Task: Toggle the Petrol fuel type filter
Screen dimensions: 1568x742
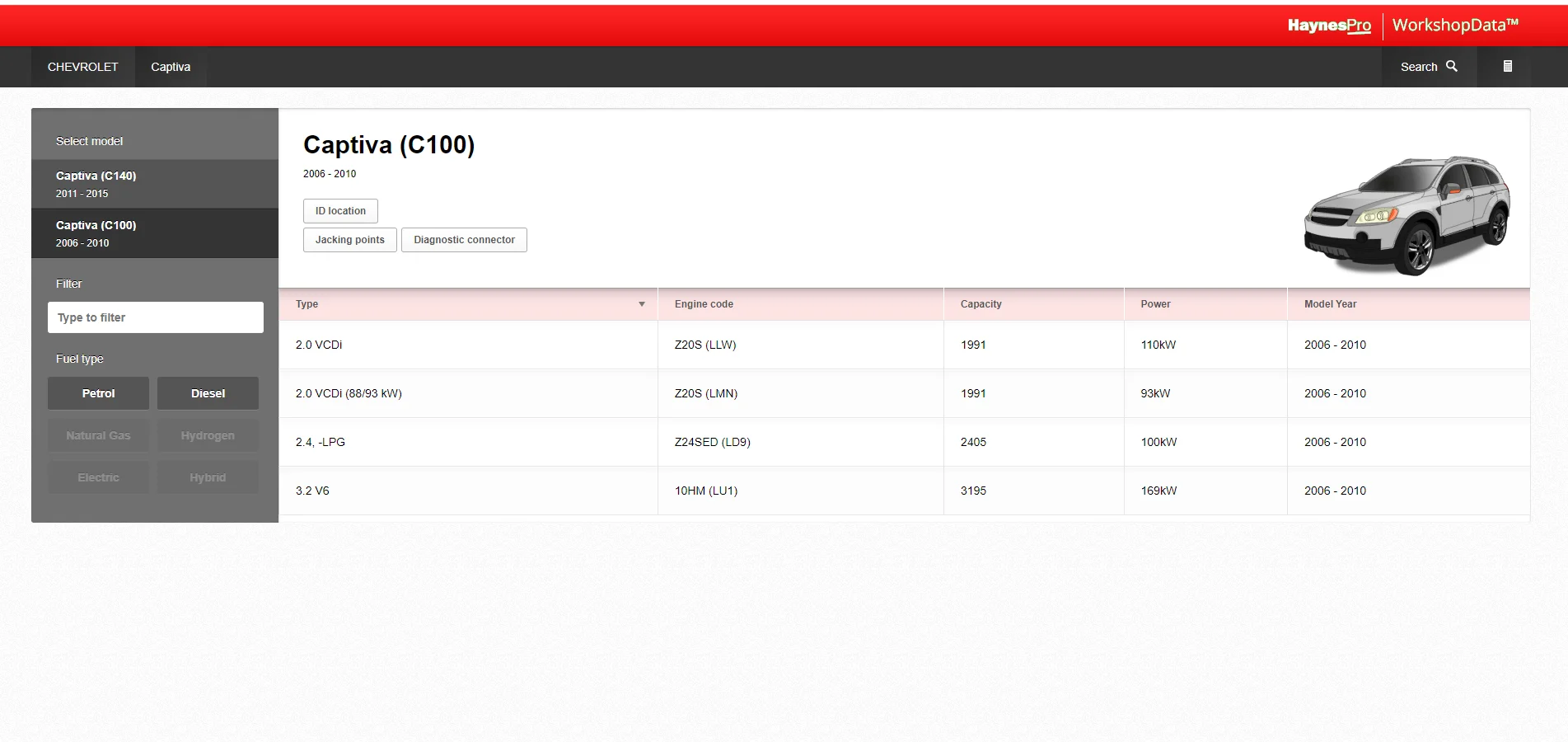Action: pyautogui.click(x=99, y=393)
